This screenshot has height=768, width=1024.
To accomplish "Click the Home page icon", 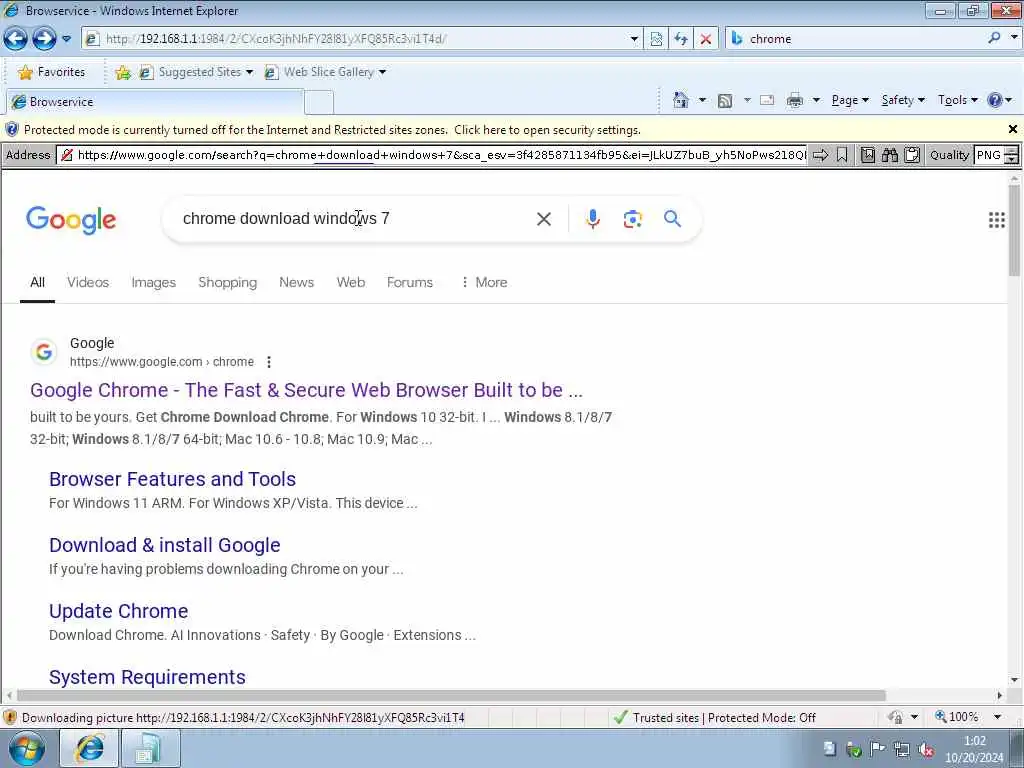I will (x=680, y=100).
